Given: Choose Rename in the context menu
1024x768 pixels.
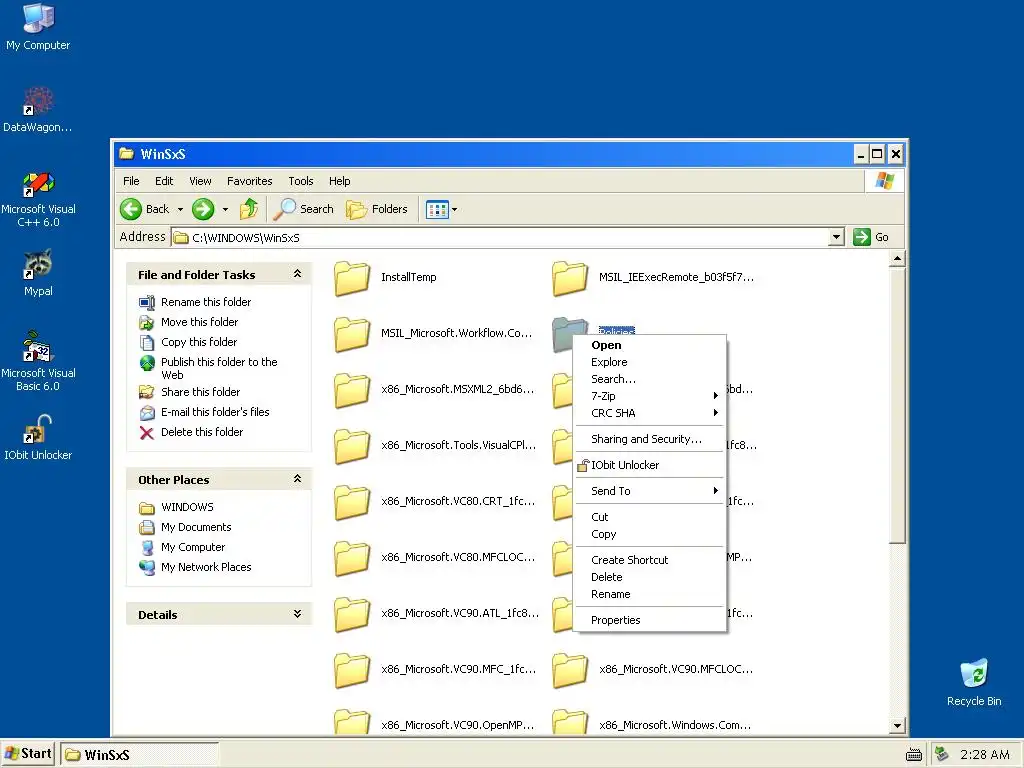Looking at the screenshot, I should pyautogui.click(x=650, y=594).
